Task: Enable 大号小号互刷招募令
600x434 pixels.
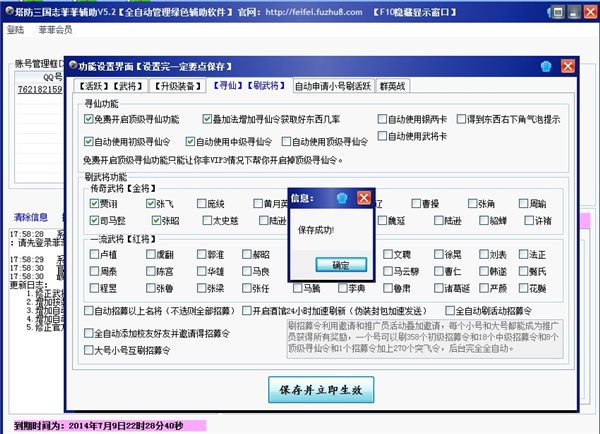Action: 88,350
